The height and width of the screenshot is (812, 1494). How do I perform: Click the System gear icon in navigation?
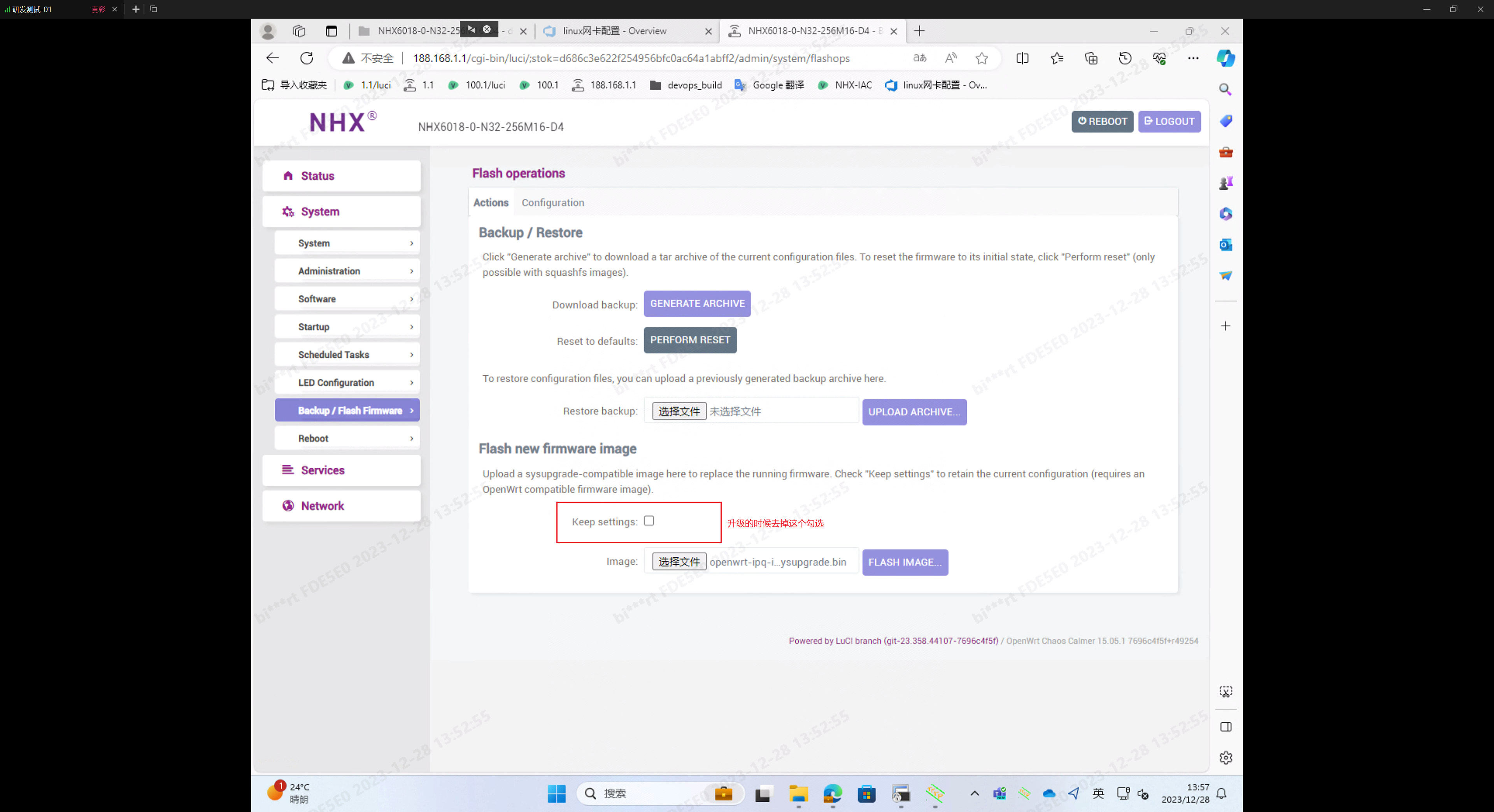[288, 212]
